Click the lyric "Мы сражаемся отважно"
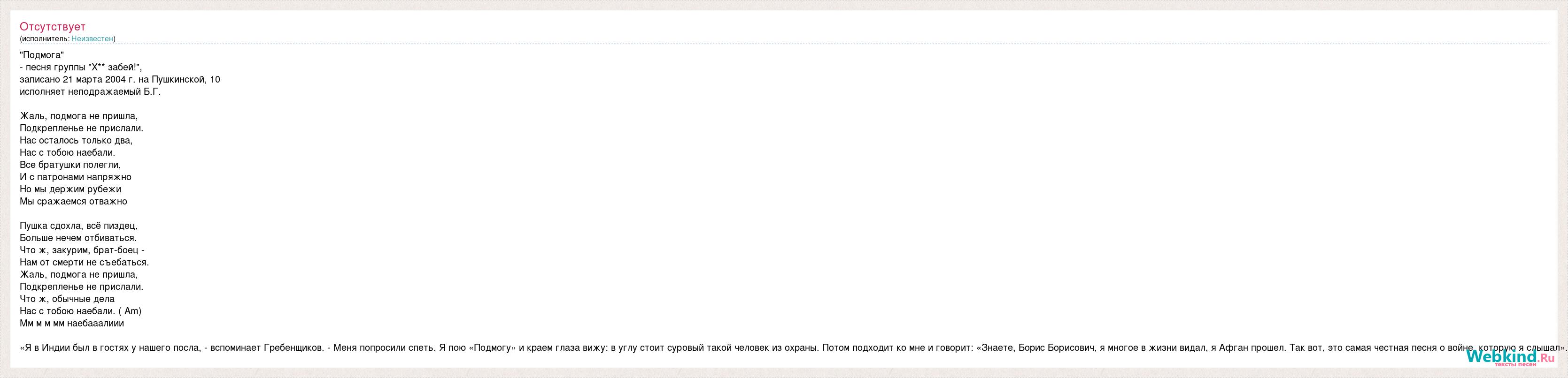 pyautogui.click(x=73, y=201)
